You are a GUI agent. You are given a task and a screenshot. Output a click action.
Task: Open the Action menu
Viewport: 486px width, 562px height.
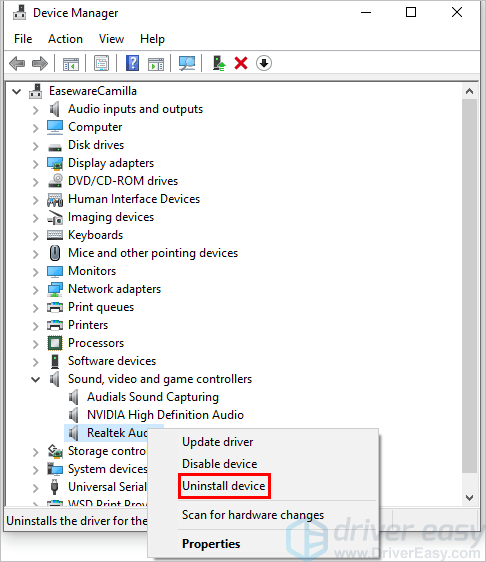66,39
